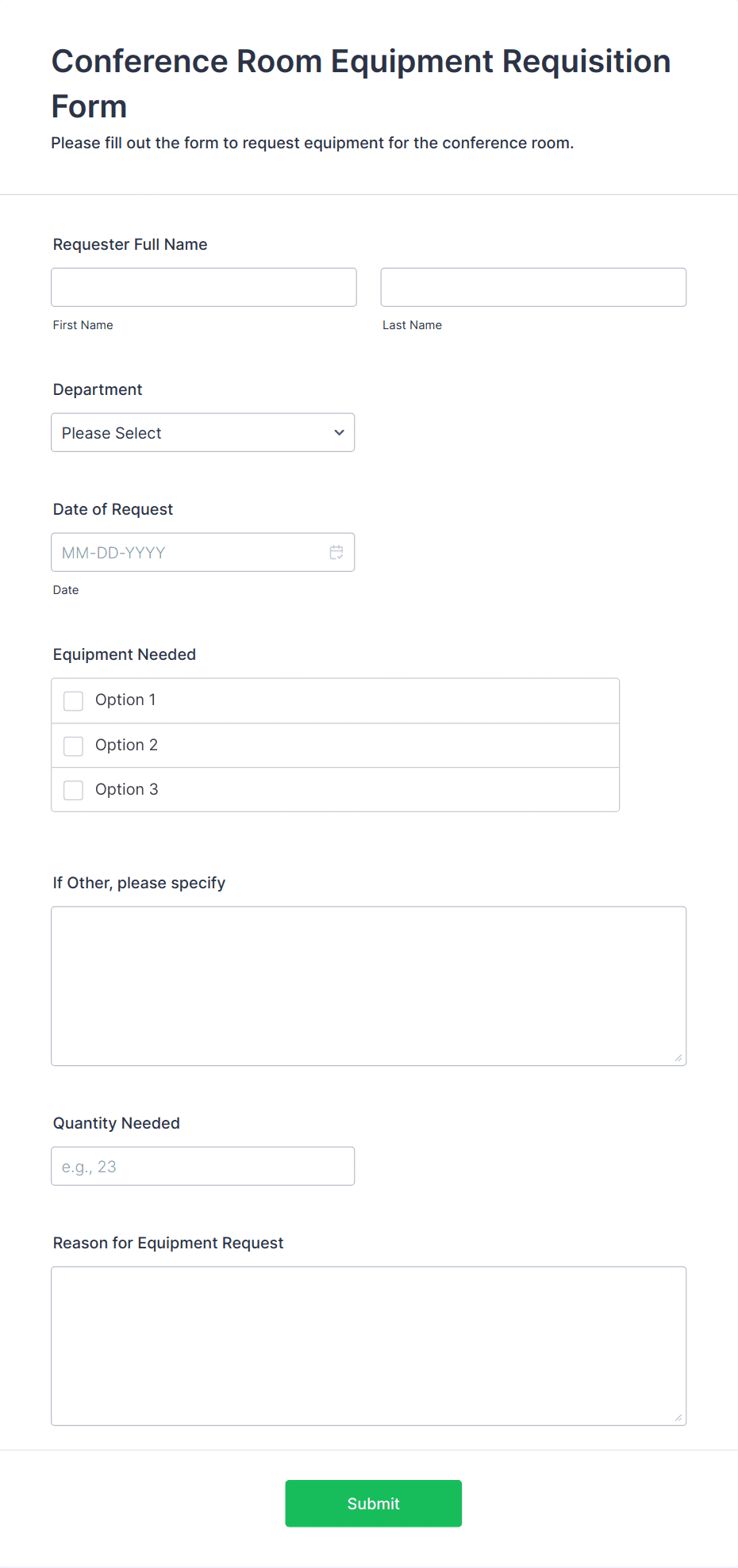738x1568 pixels.
Task: Check the Option 1 checkbox
Action: [73, 701]
